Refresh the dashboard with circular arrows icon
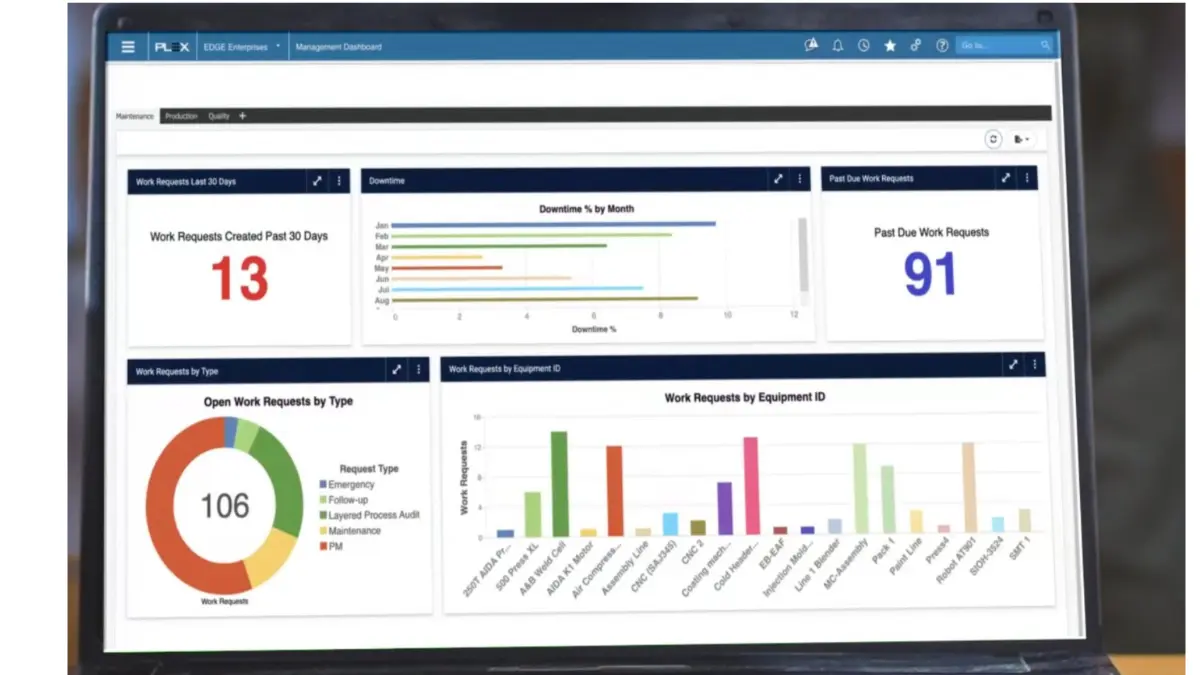This screenshot has height=675, width=1200. 992,139
